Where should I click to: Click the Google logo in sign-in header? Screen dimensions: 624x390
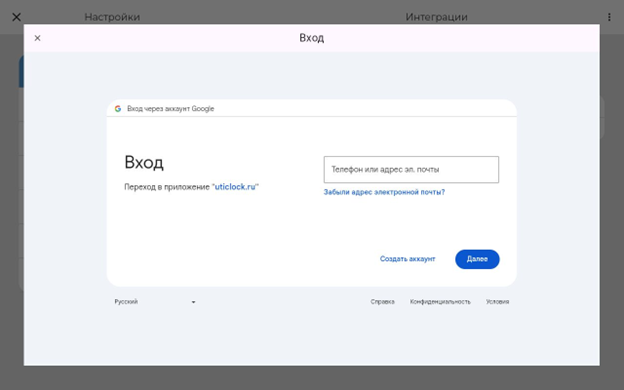118,109
